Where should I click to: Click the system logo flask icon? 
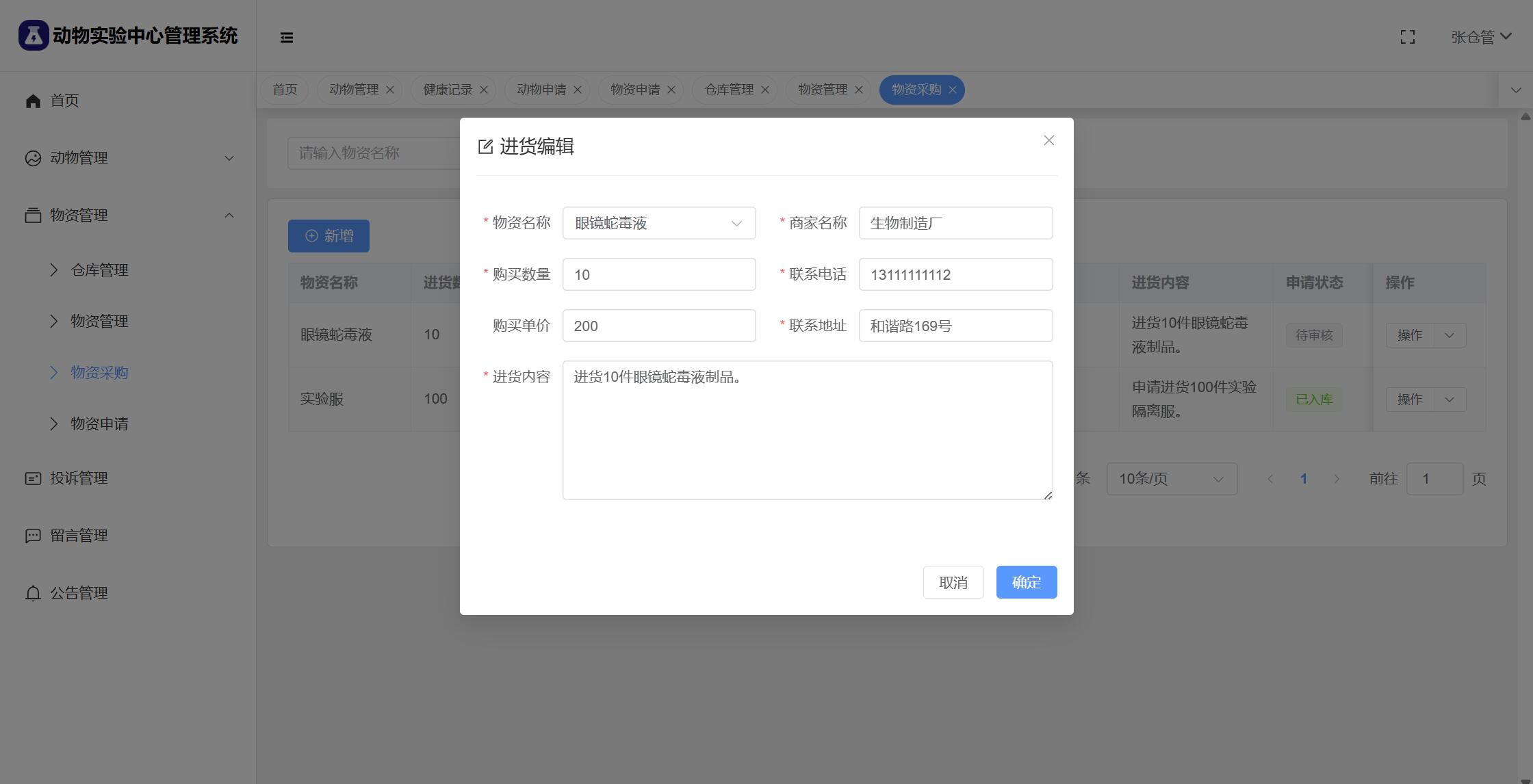pos(34,35)
